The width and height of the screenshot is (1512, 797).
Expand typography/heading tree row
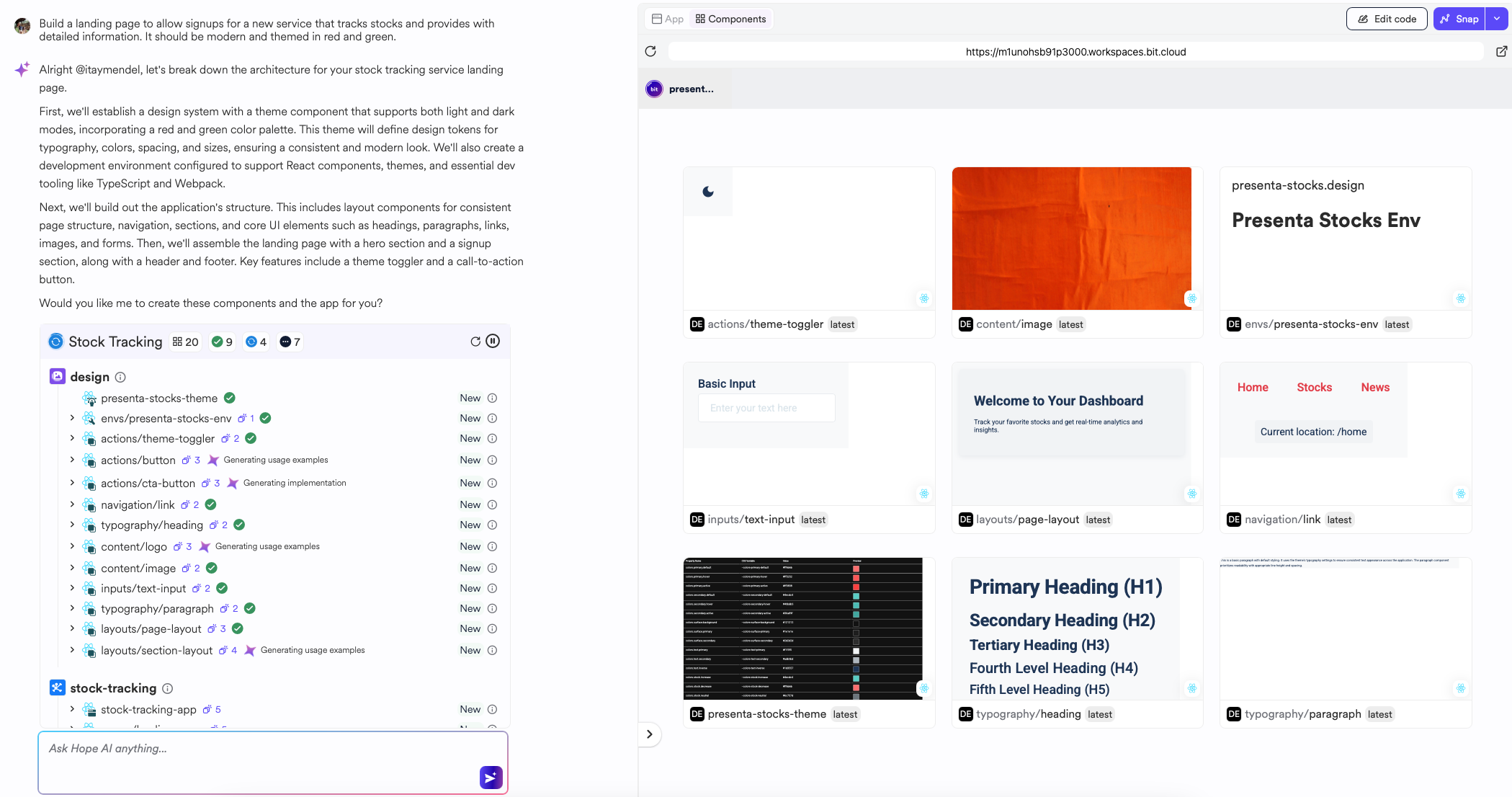point(72,525)
